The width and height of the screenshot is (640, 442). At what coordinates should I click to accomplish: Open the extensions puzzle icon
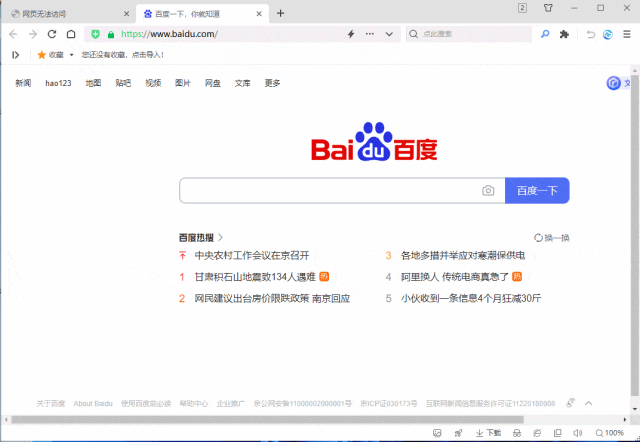(x=564, y=34)
